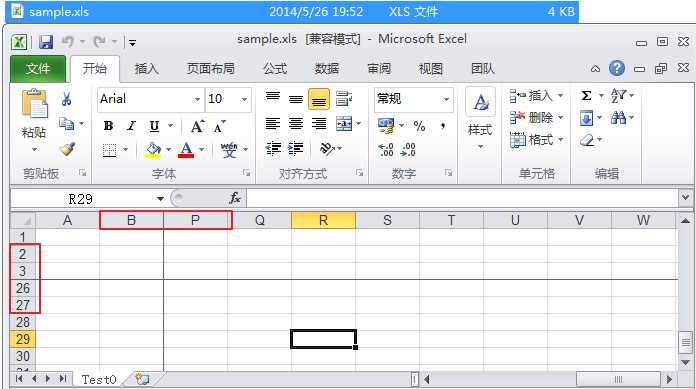Screen dimensions: 696x389
Task: Click the AutoSum sigma icon
Action: [586, 95]
